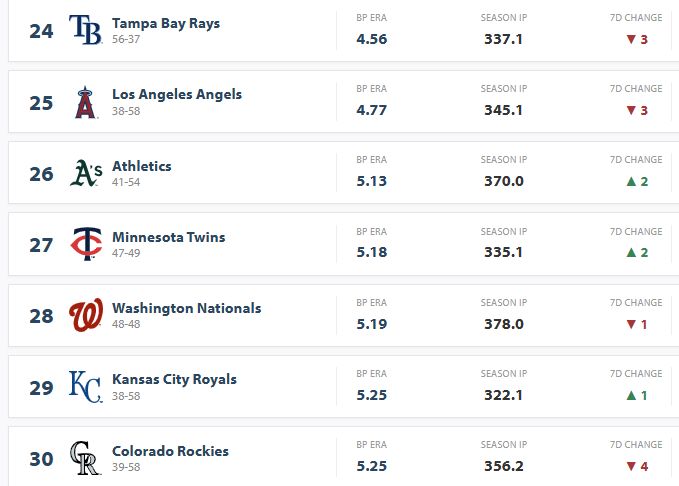Screen dimensions: 679x486
Task: Click the Nationals 378.0 season IP value
Action: [x=504, y=324]
